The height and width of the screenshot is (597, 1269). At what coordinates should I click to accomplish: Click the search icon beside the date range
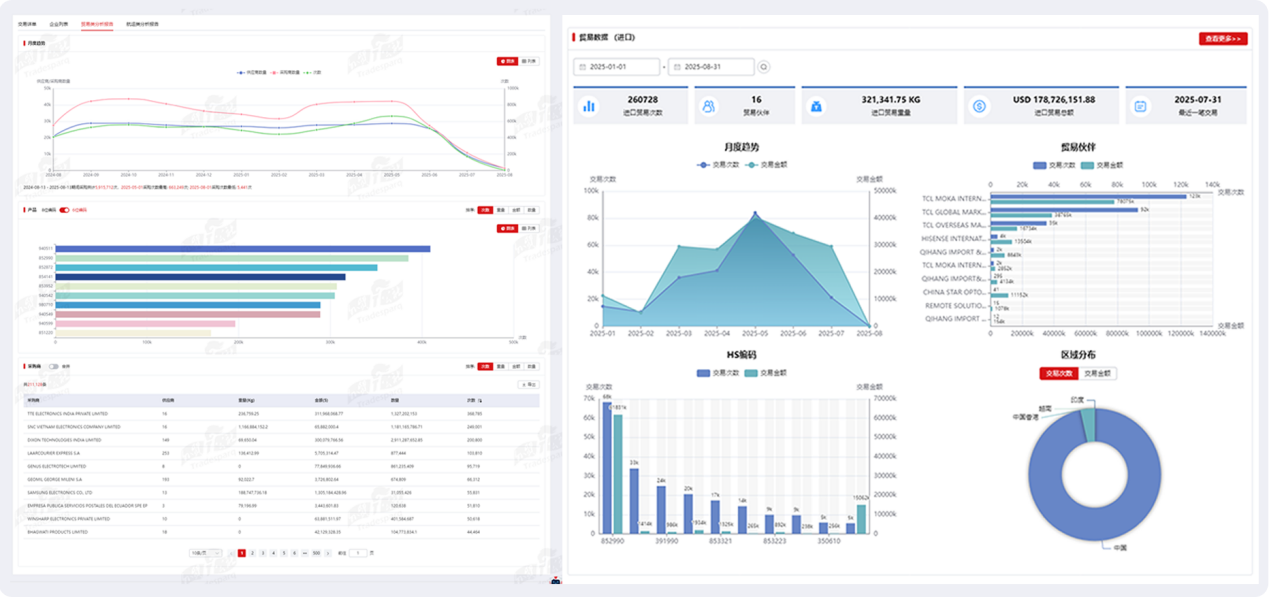point(764,67)
